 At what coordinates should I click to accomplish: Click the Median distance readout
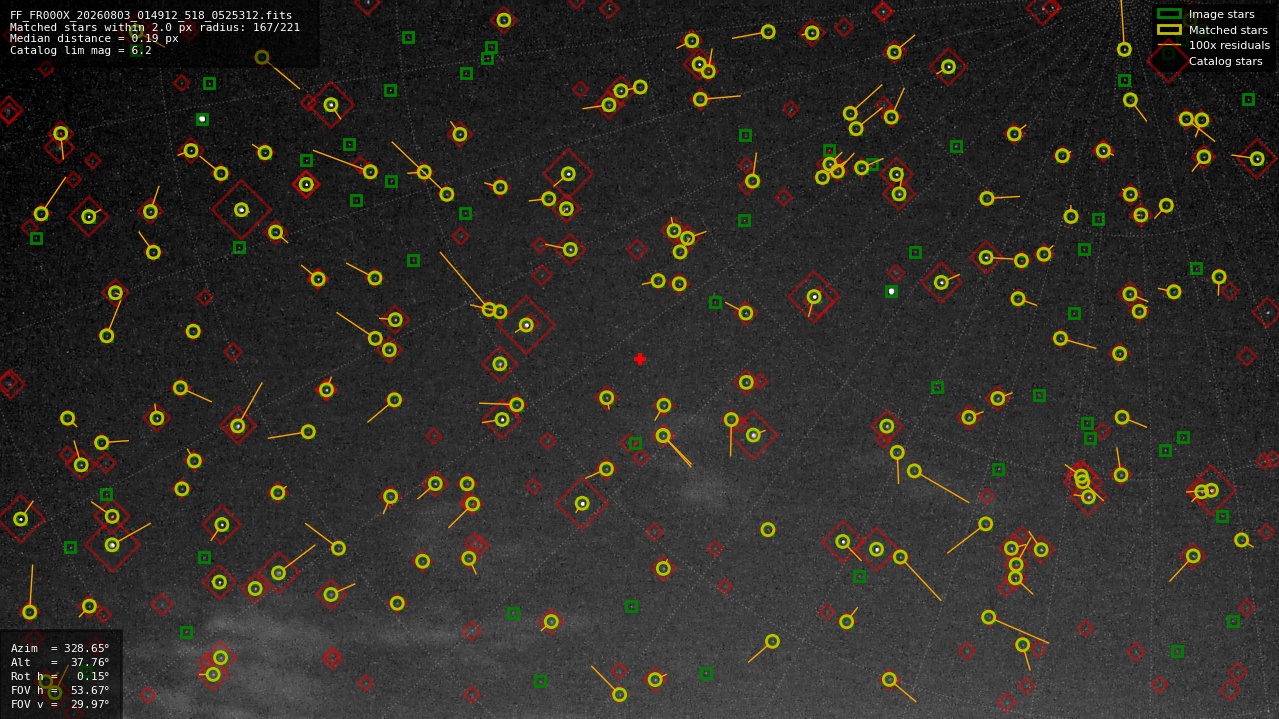click(x=94, y=39)
